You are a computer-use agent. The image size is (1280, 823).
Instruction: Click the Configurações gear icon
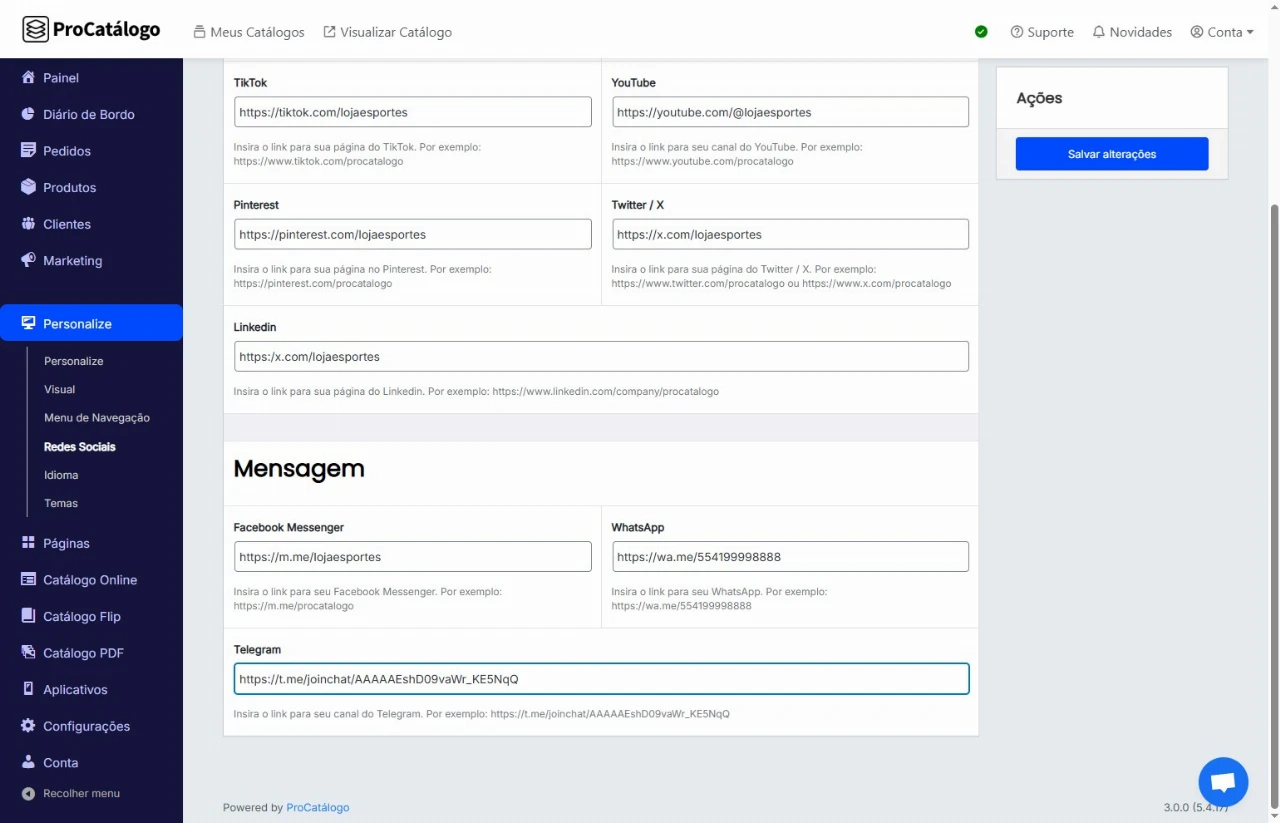[x=28, y=726]
